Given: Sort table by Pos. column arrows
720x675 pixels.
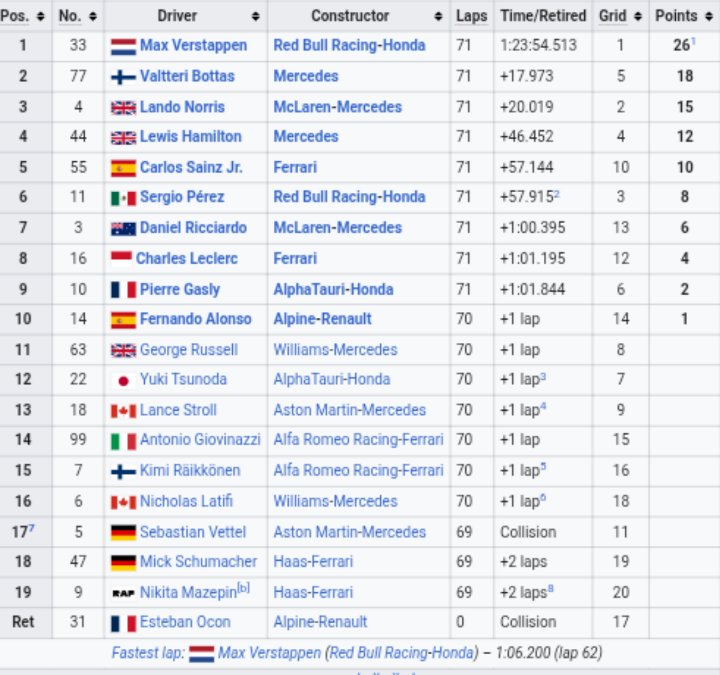Looking at the screenshot, I should click(41, 17).
